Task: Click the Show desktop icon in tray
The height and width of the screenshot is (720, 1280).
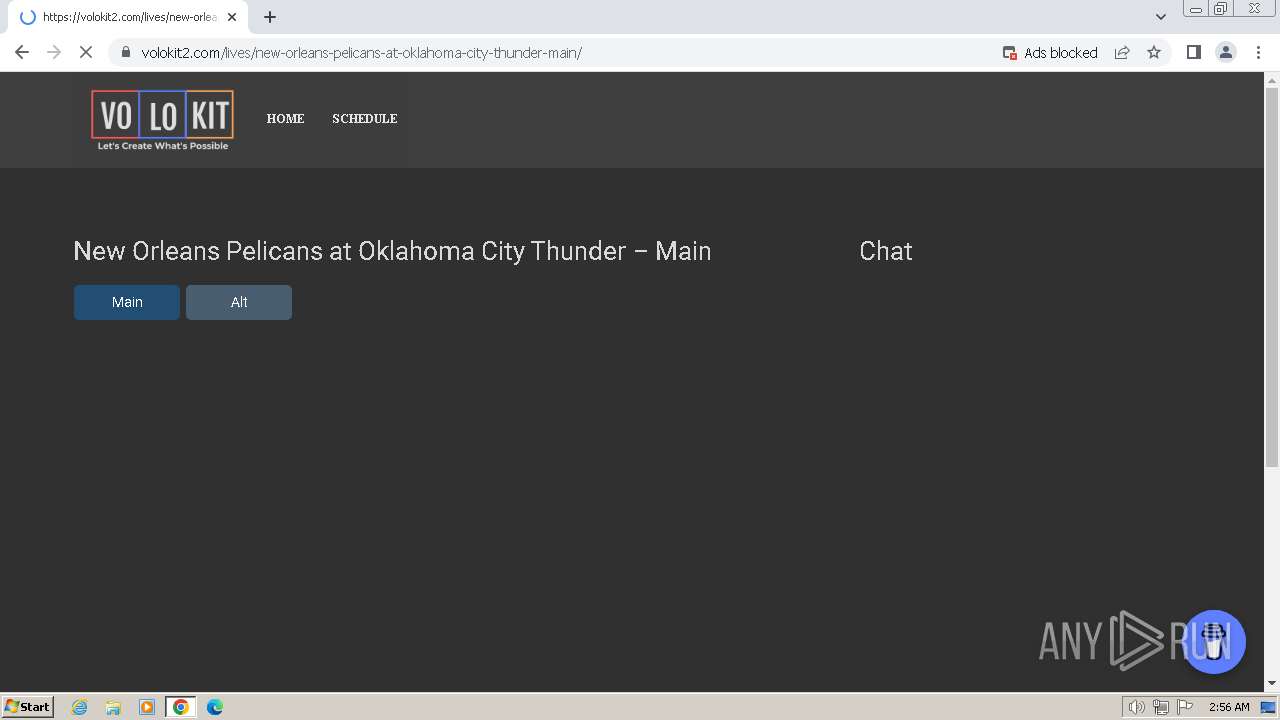Action: click(1268, 707)
